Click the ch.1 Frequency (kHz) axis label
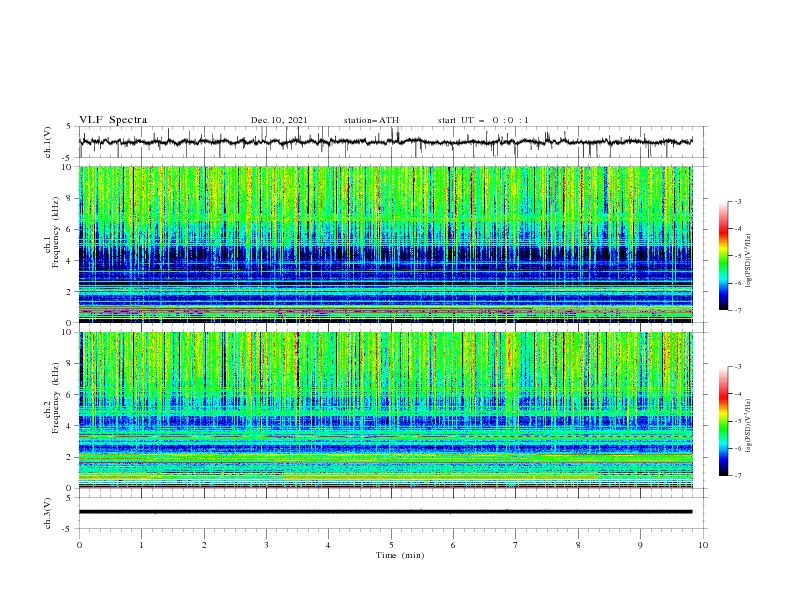 click(52, 244)
